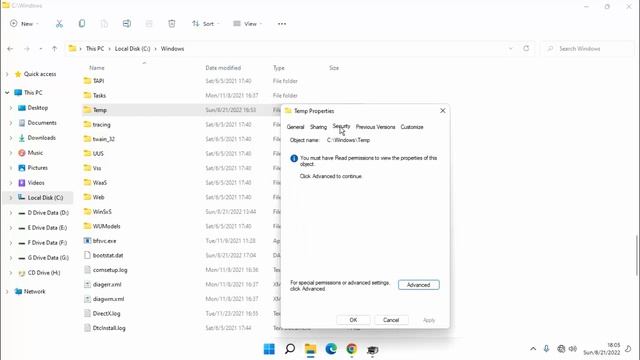Open recent locations dropdown arrow

coord(40,49)
